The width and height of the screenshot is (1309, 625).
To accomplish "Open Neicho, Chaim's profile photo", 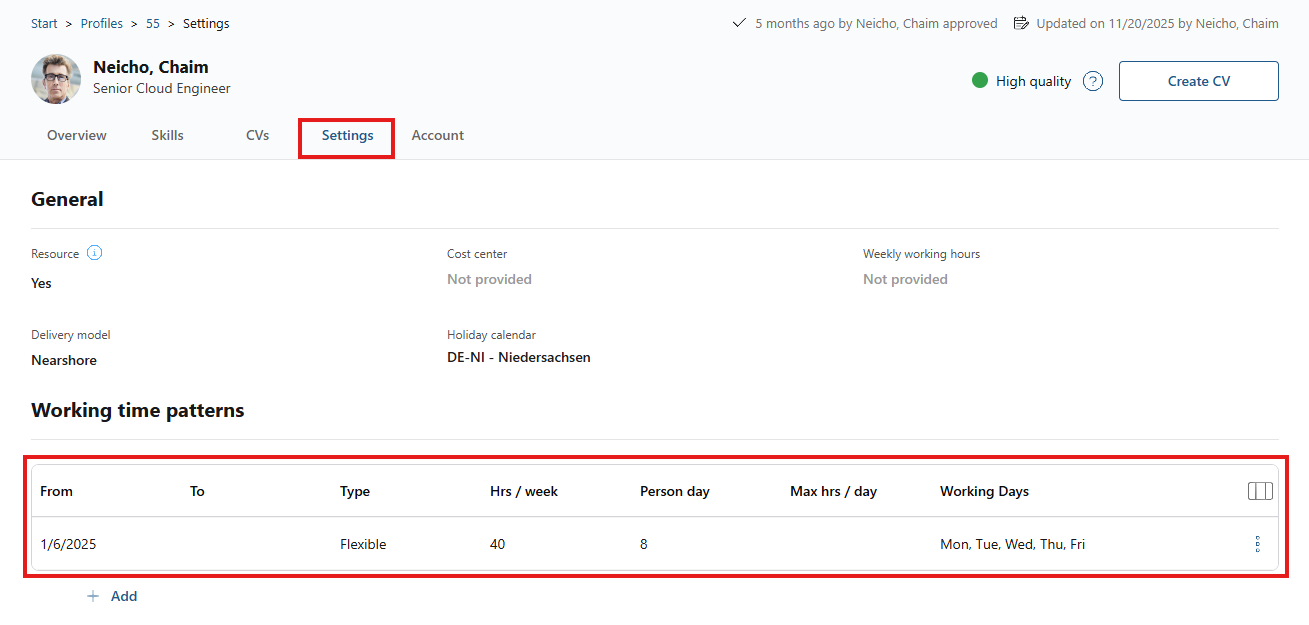I will [x=56, y=79].
